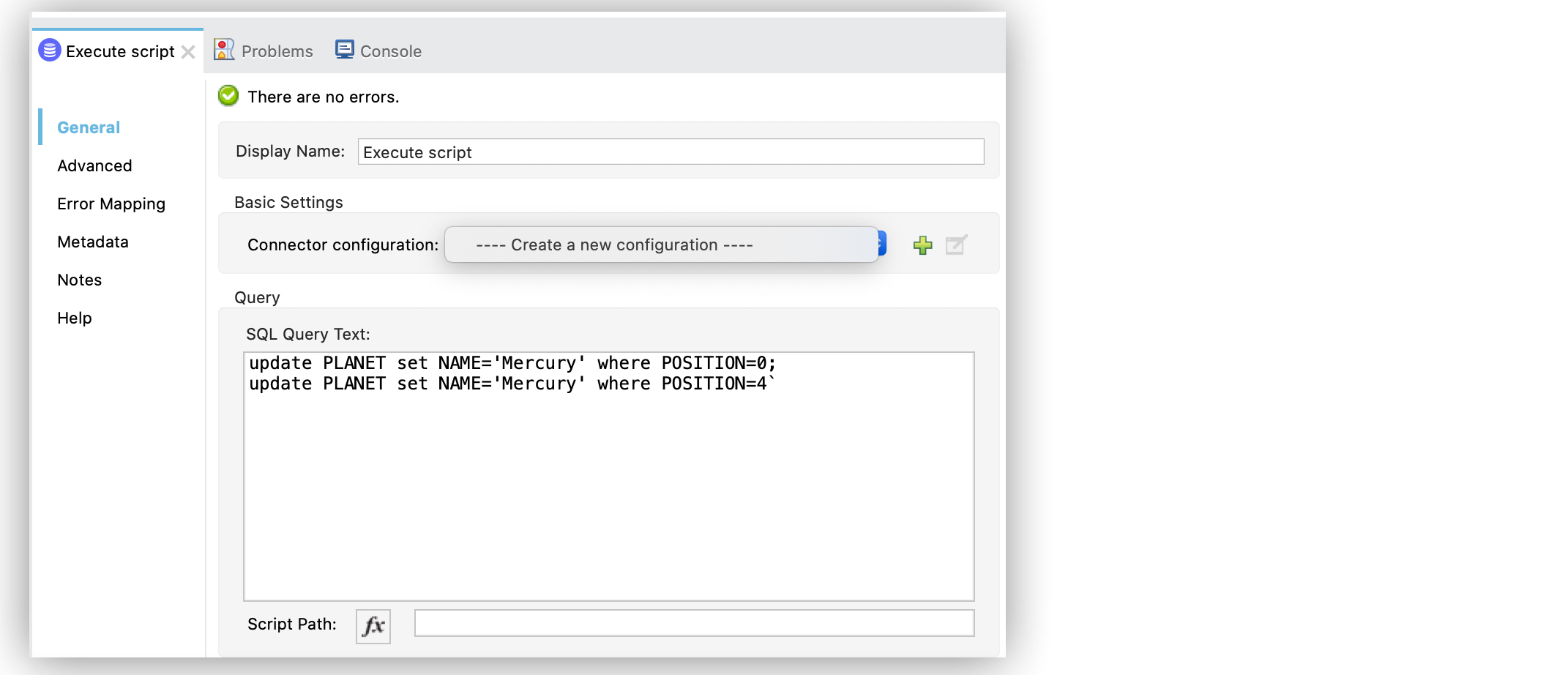The image size is (1568, 675).
Task: Open the expression editor beside Script Path
Action: click(x=373, y=625)
